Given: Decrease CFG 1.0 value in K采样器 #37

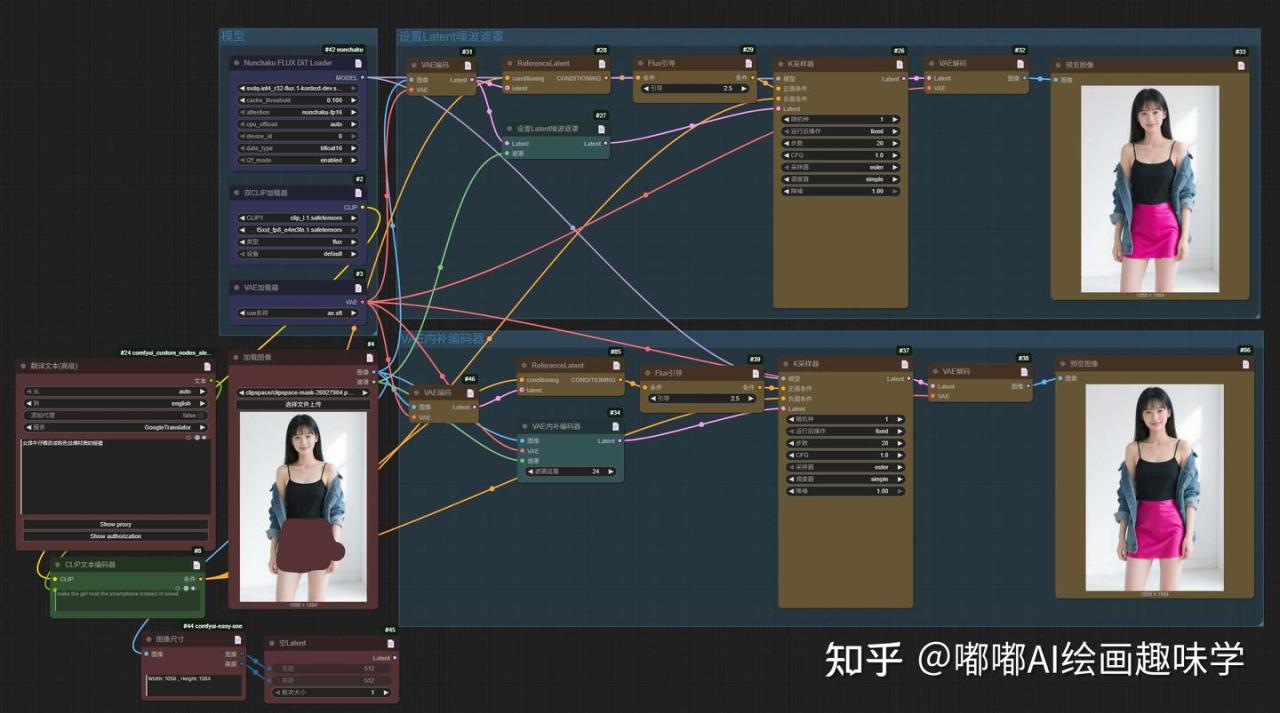Looking at the screenshot, I should pyautogui.click(x=792, y=455).
